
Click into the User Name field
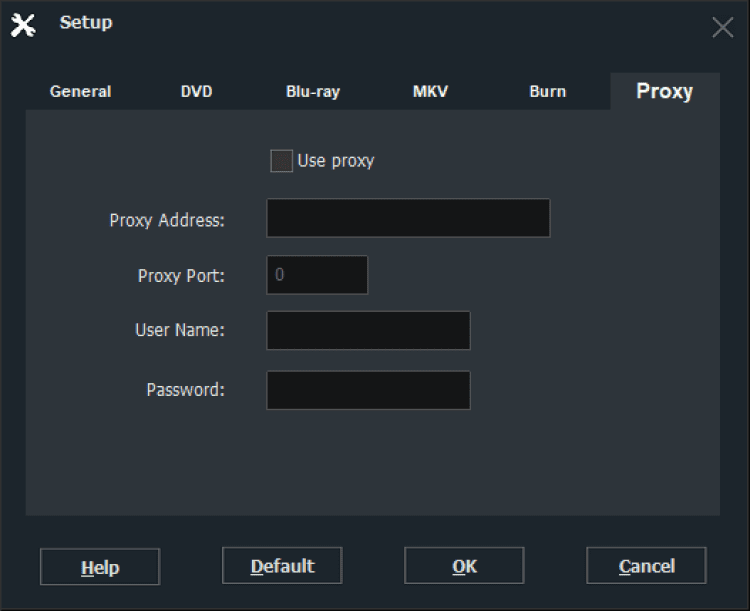click(x=368, y=330)
